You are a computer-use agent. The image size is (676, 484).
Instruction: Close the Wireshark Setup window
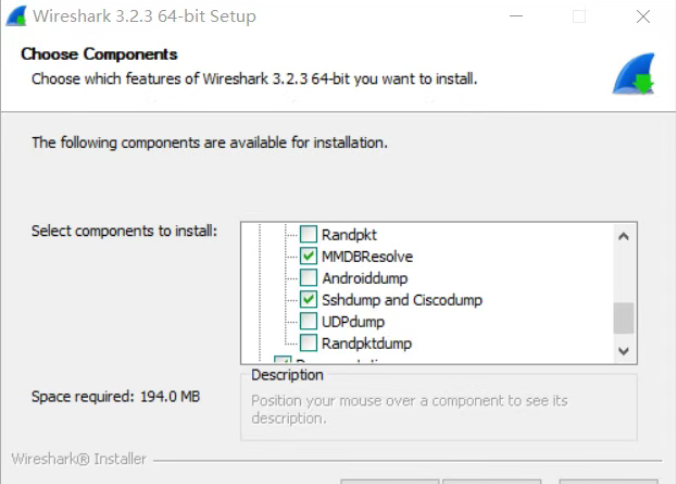click(643, 16)
